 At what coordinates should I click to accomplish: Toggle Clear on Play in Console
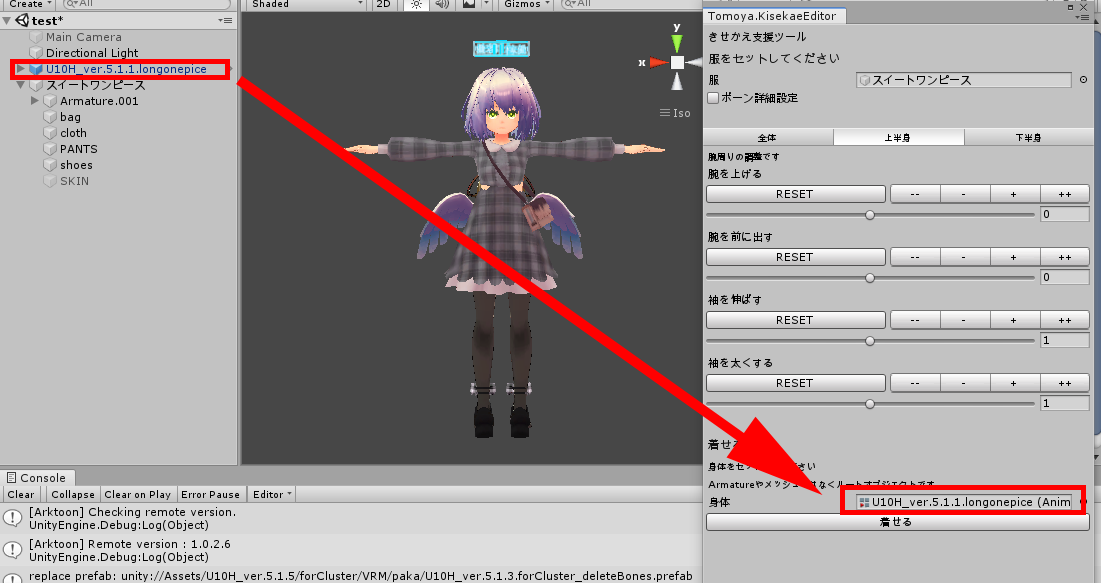point(138,494)
